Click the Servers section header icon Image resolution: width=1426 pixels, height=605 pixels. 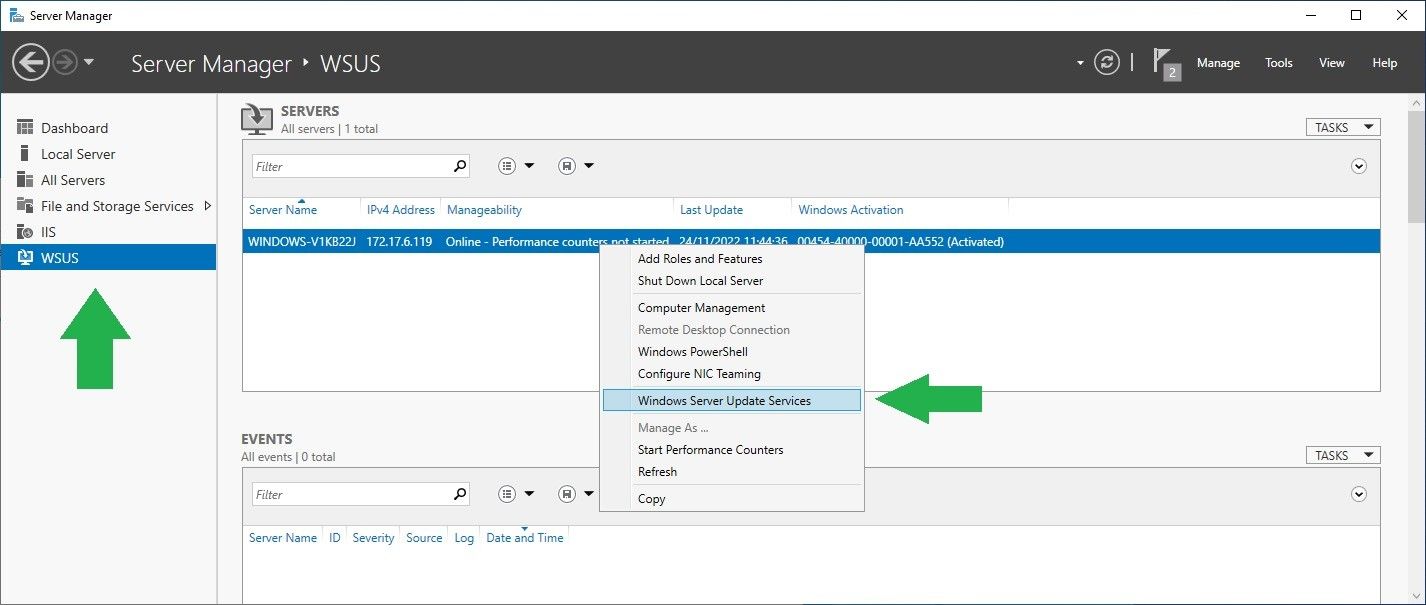click(x=257, y=119)
